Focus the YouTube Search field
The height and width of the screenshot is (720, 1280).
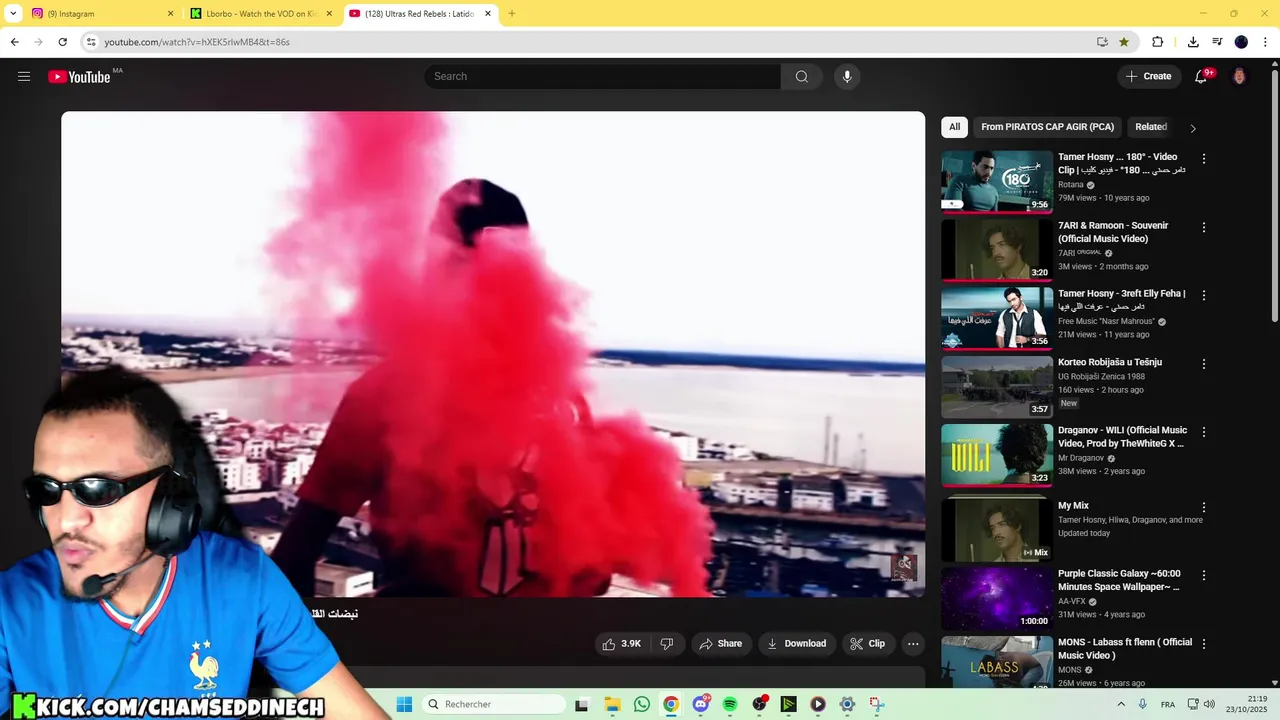point(603,76)
